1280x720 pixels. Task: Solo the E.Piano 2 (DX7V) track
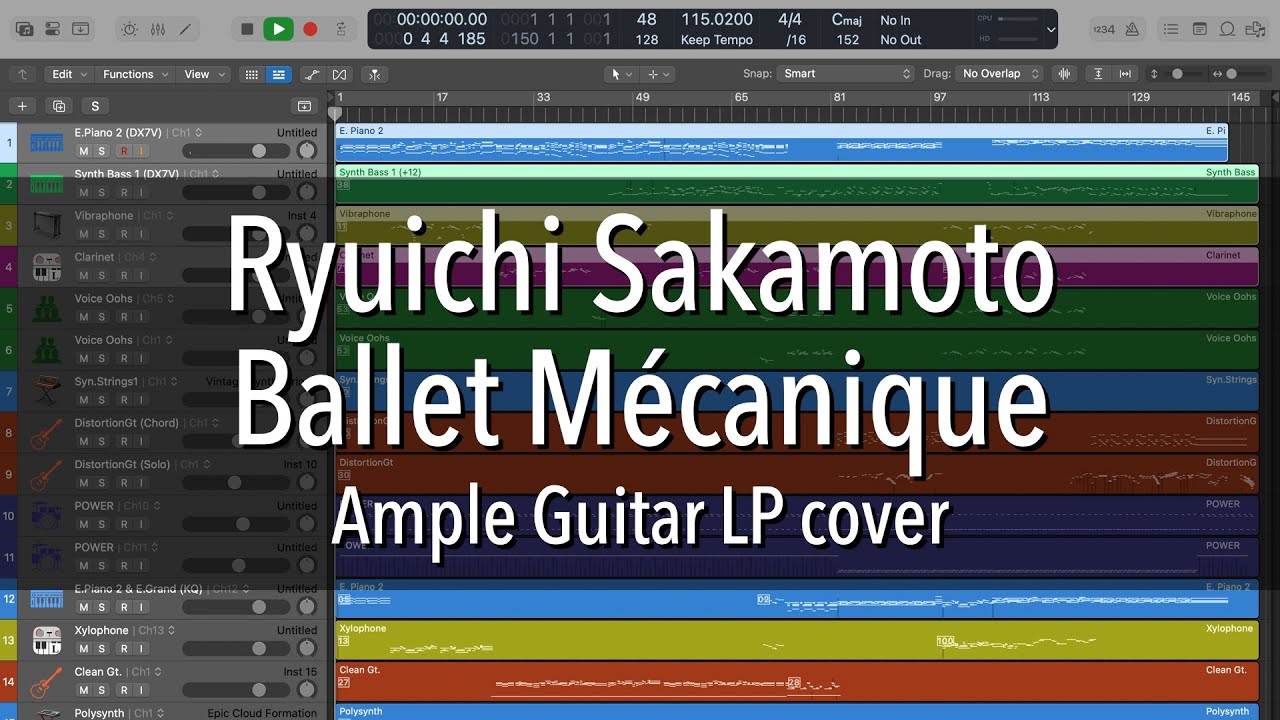click(101, 151)
